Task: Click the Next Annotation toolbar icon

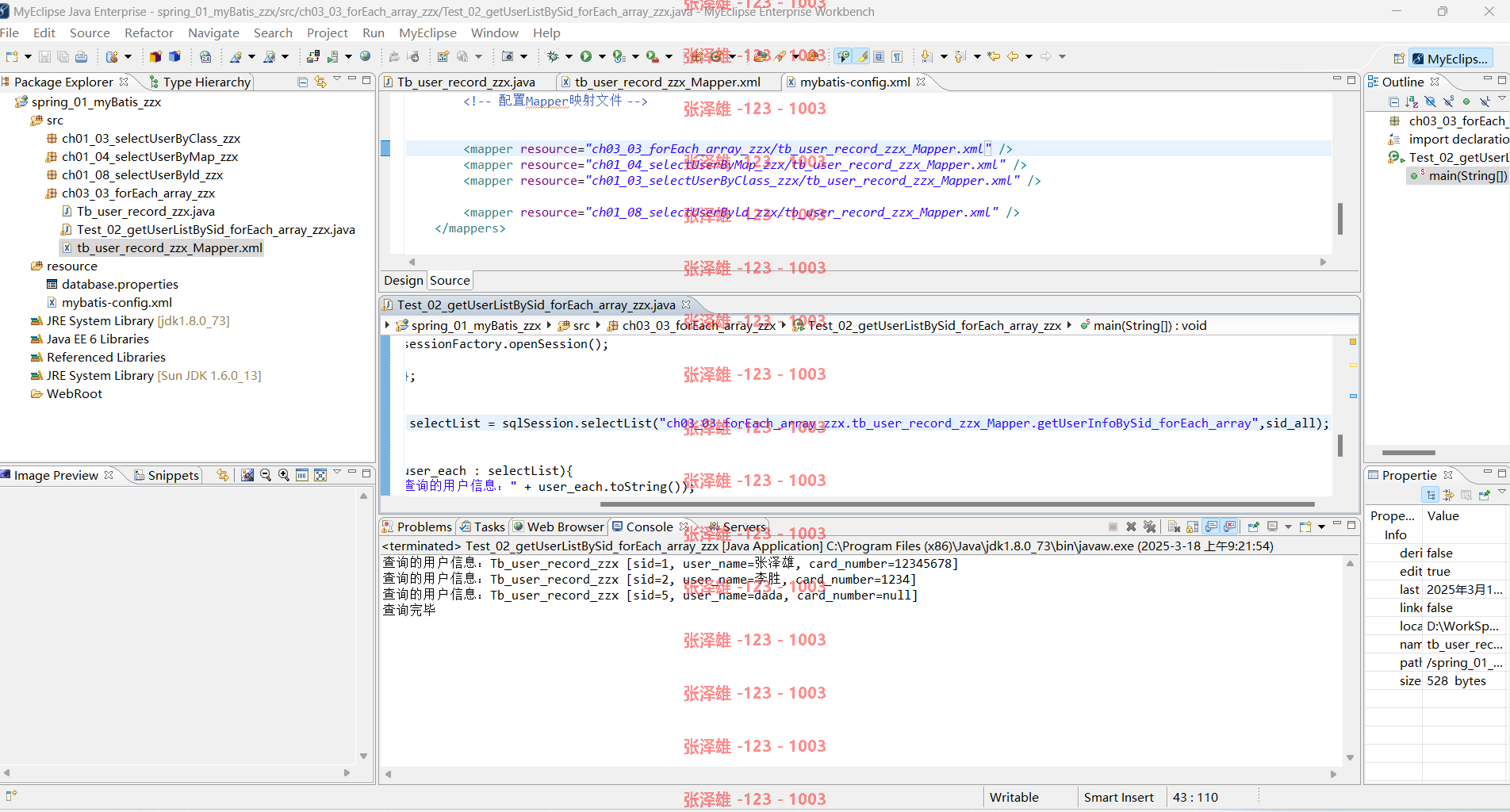Action: point(926,56)
